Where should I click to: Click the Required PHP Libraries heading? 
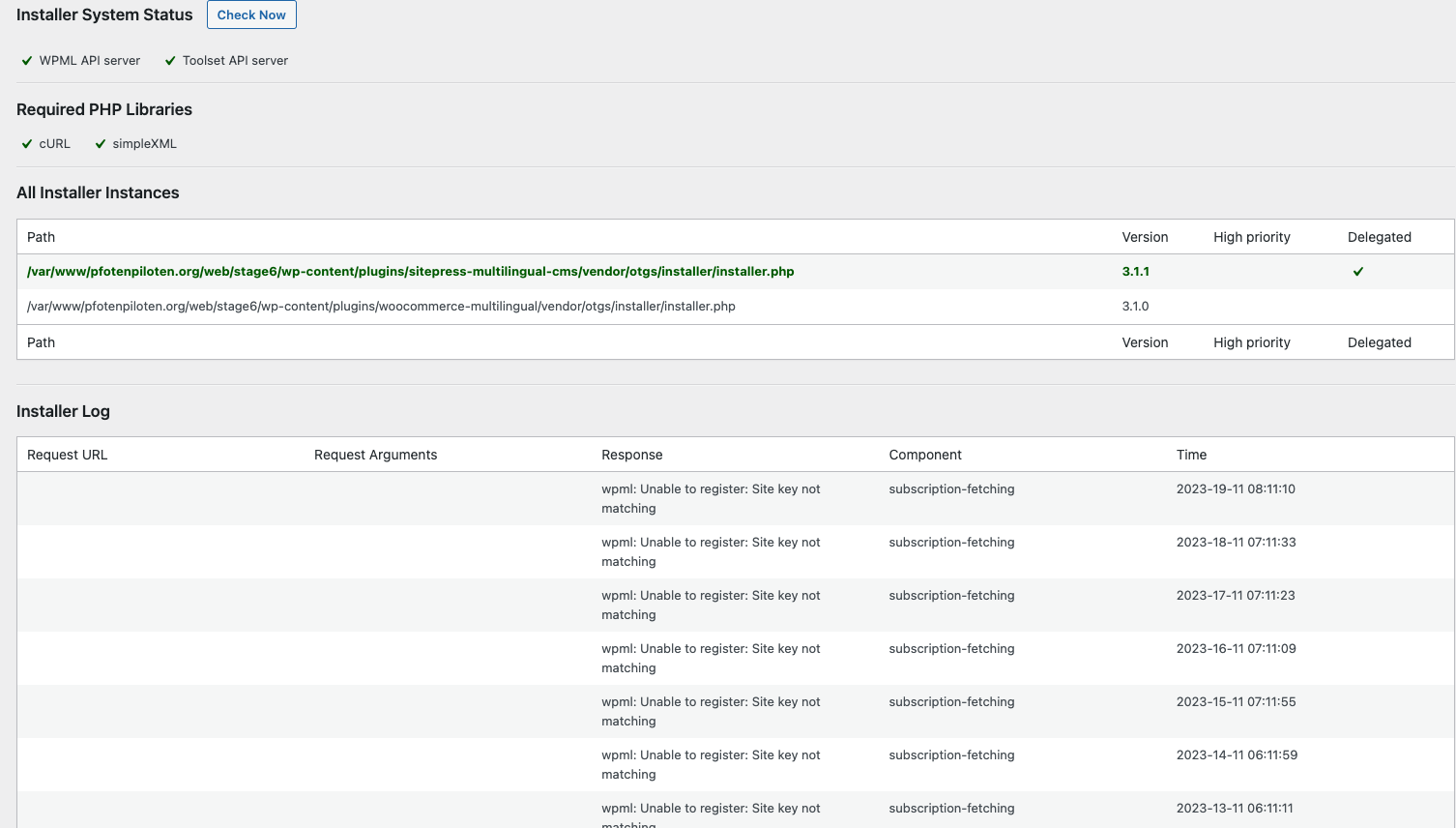[x=104, y=109]
